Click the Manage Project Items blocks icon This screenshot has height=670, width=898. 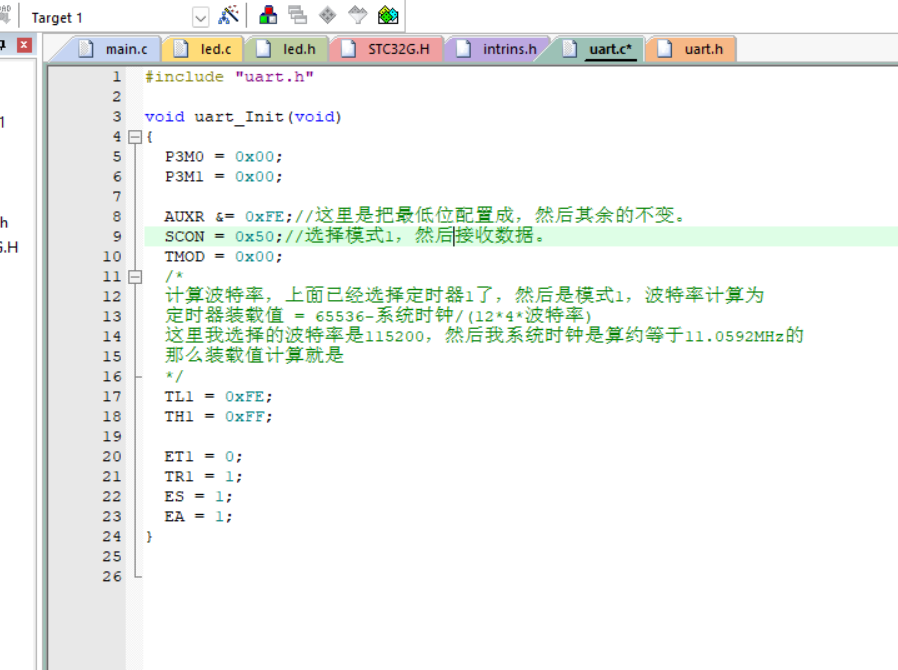267,15
